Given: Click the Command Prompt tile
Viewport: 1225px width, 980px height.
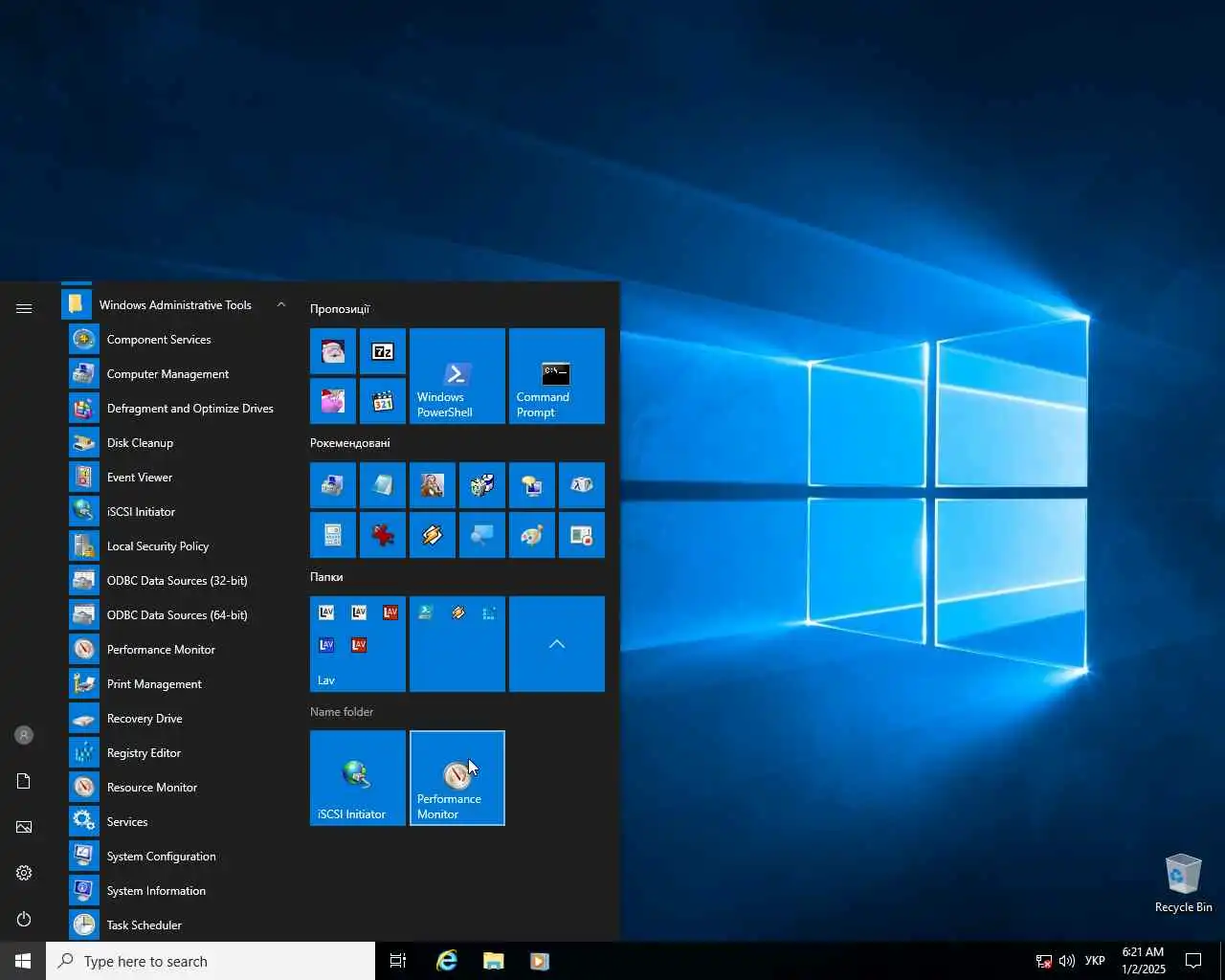Looking at the screenshot, I should [557, 376].
